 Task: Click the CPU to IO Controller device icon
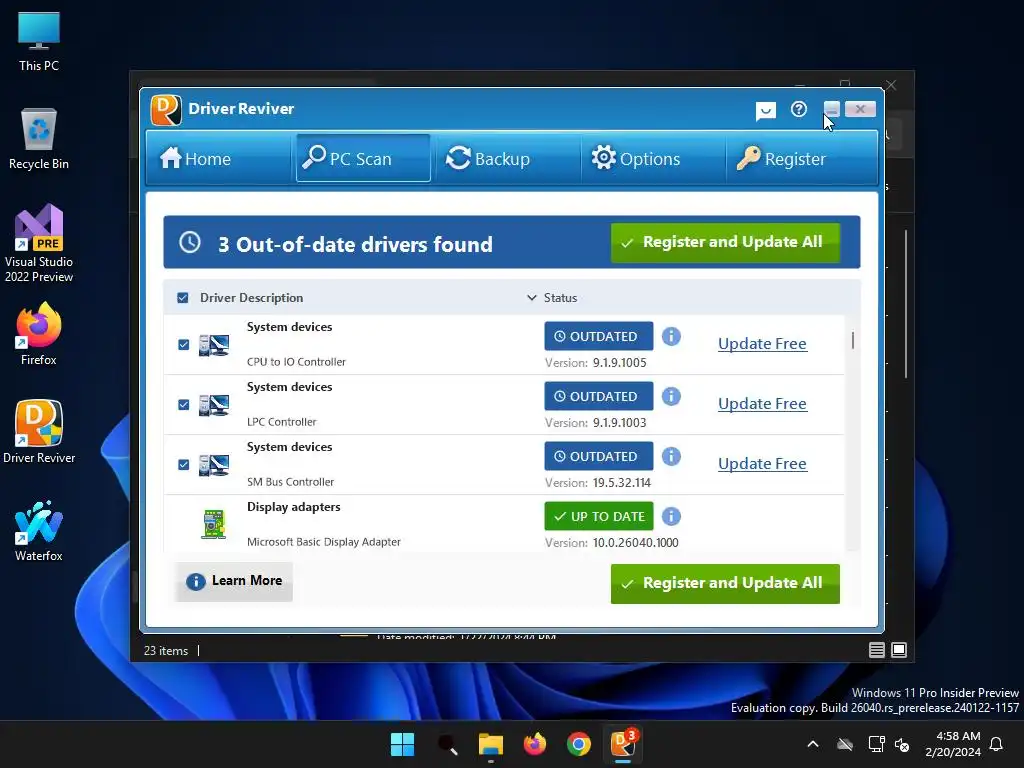(x=214, y=345)
